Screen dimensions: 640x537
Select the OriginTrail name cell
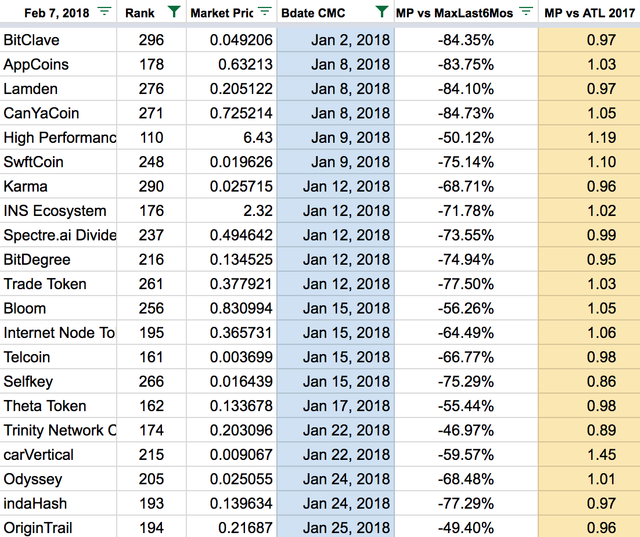[58, 527]
